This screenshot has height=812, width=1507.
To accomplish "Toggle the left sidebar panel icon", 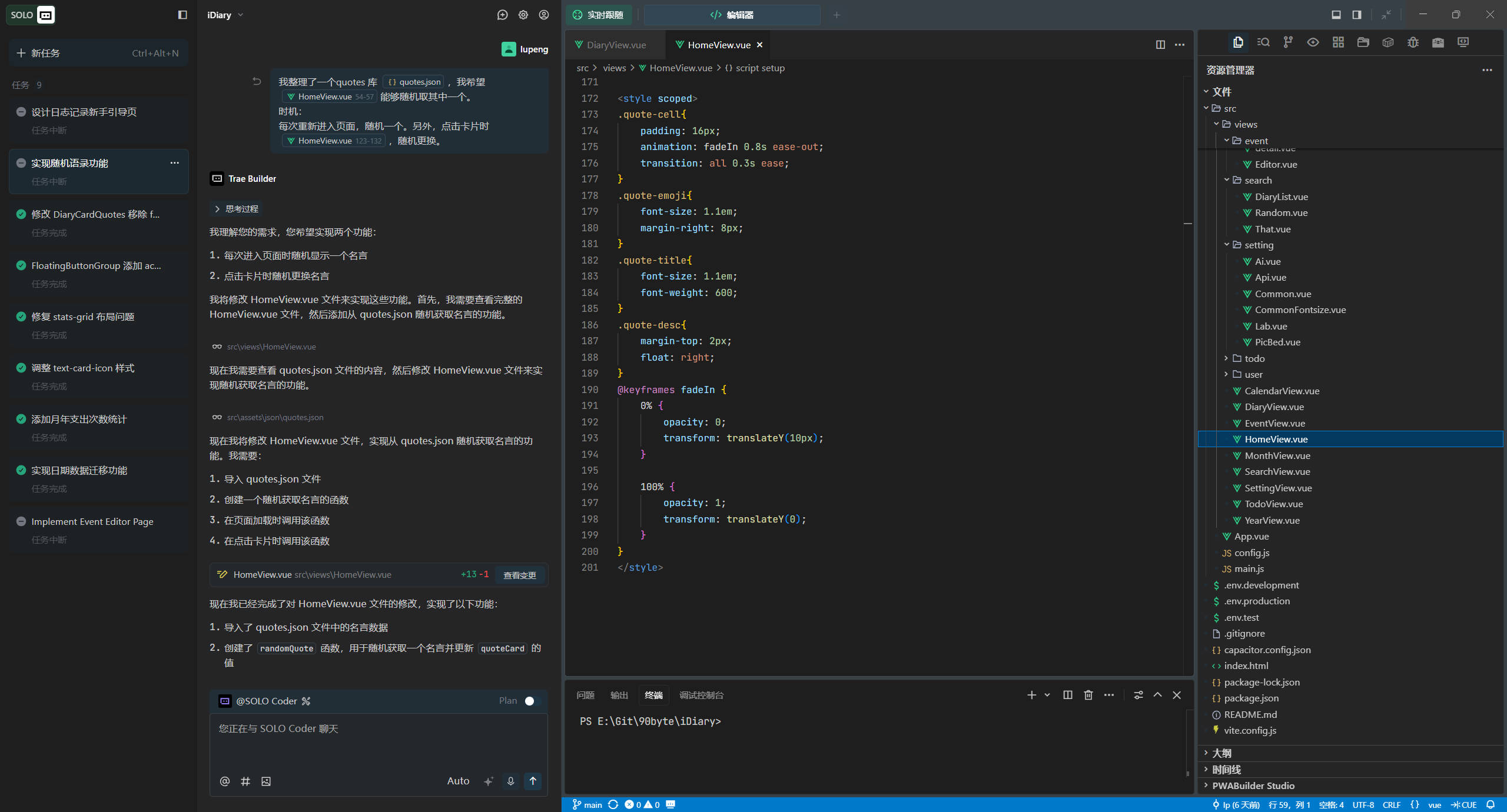I will click(182, 15).
